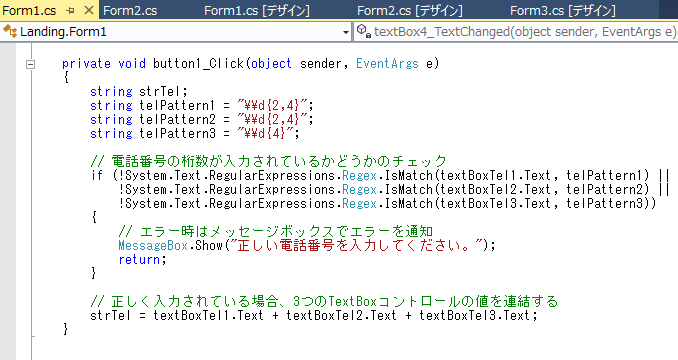The image size is (678, 360).
Task: Click the class icon beside Landing.Form1
Action: (10, 31)
